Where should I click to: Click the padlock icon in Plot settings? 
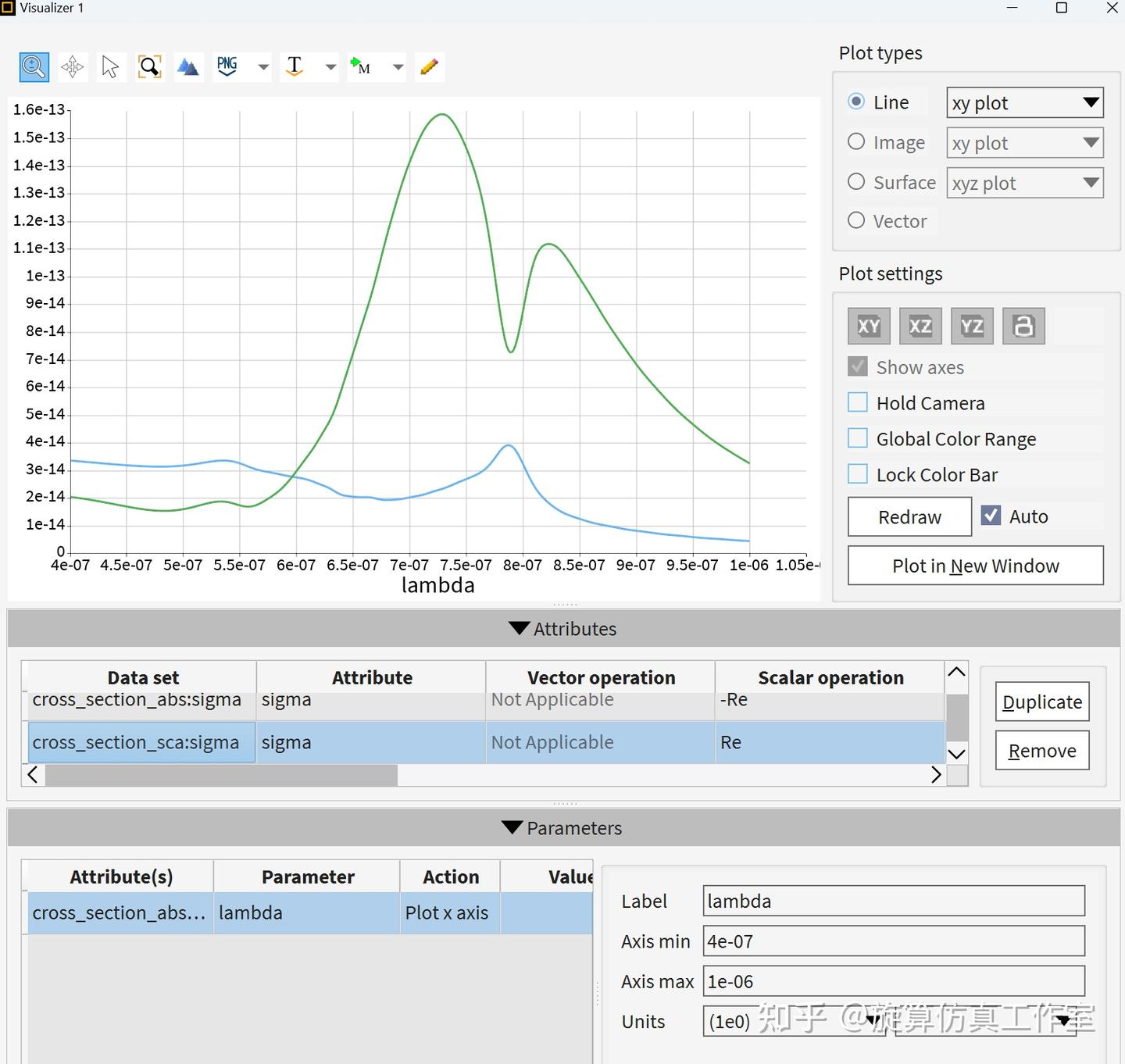(x=1023, y=326)
